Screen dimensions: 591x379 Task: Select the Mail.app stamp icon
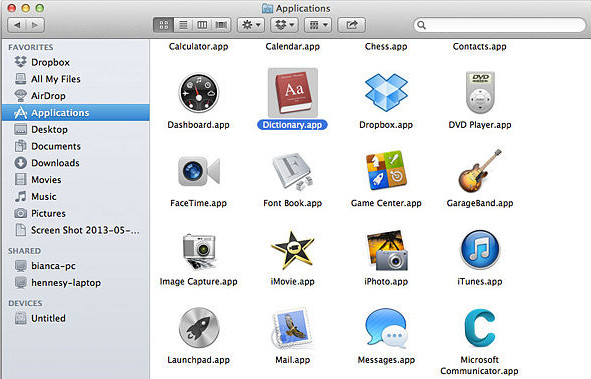[x=292, y=328]
